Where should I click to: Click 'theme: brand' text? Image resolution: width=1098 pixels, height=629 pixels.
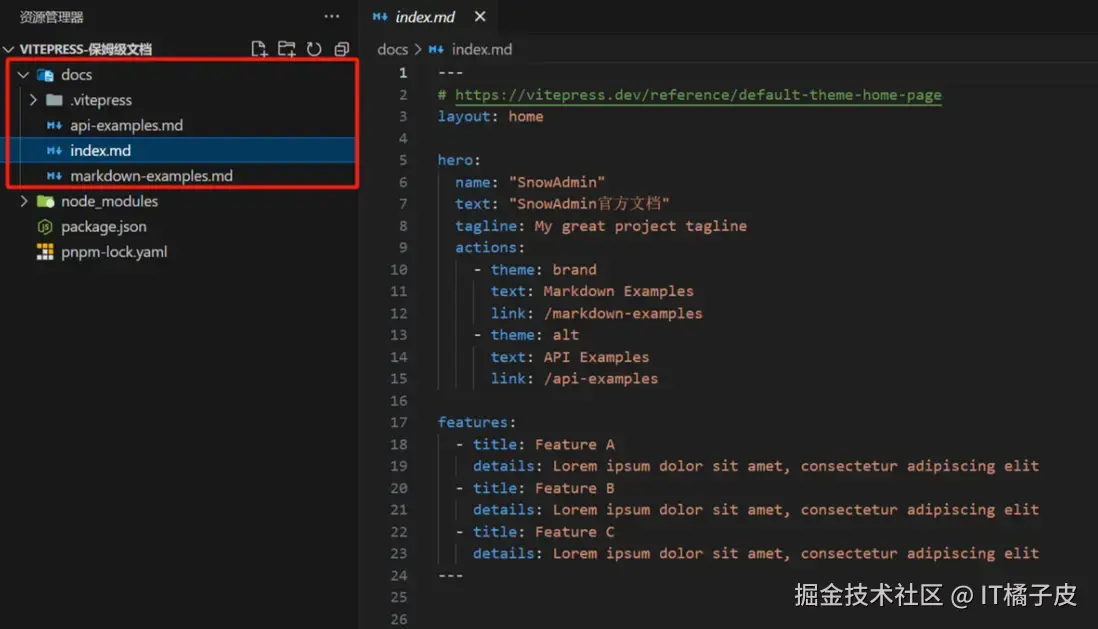tap(543, 270)
